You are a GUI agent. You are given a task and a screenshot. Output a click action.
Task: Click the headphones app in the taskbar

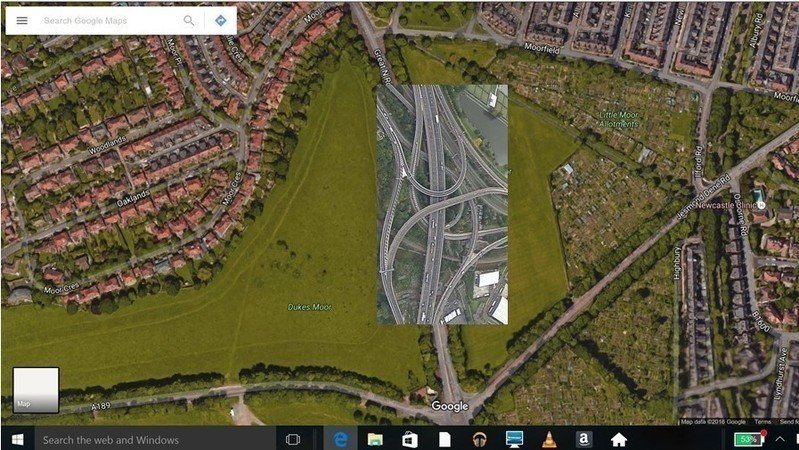[x=479, y=439]
